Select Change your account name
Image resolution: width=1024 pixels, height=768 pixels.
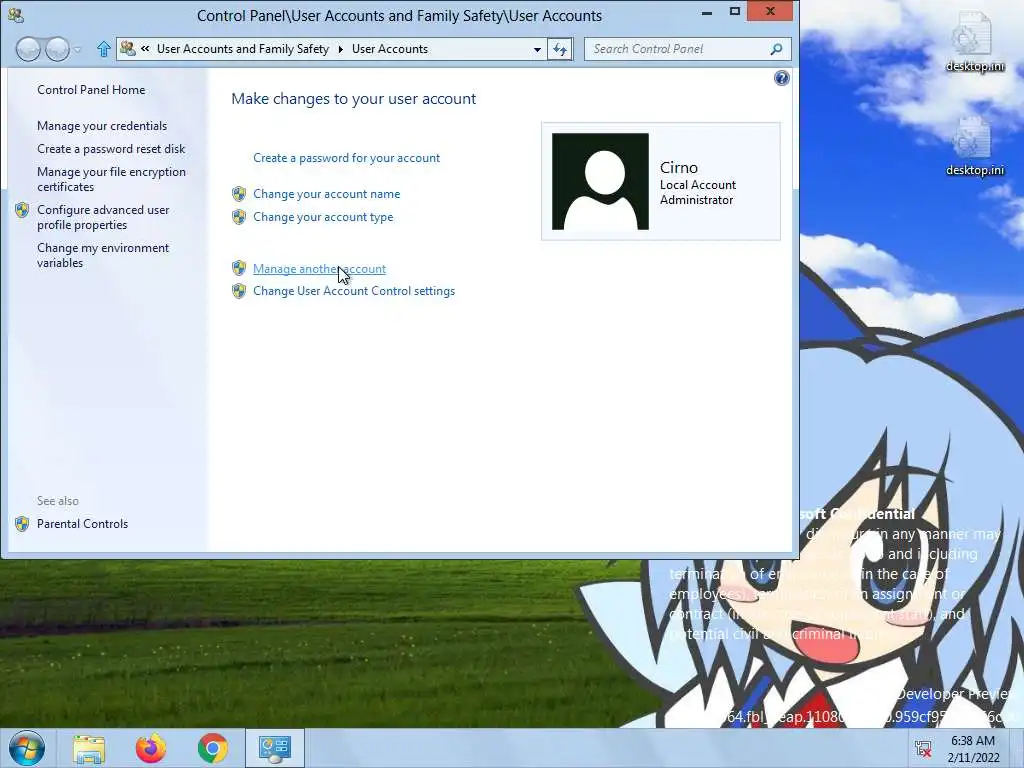(x=327, y=194)
